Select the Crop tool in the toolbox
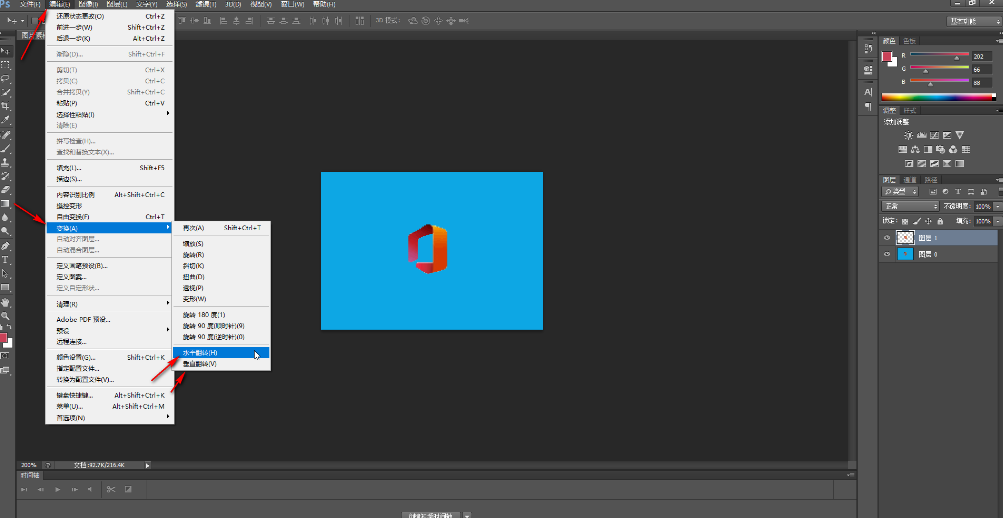This screenshot has width=1003, height=518. 6,105
